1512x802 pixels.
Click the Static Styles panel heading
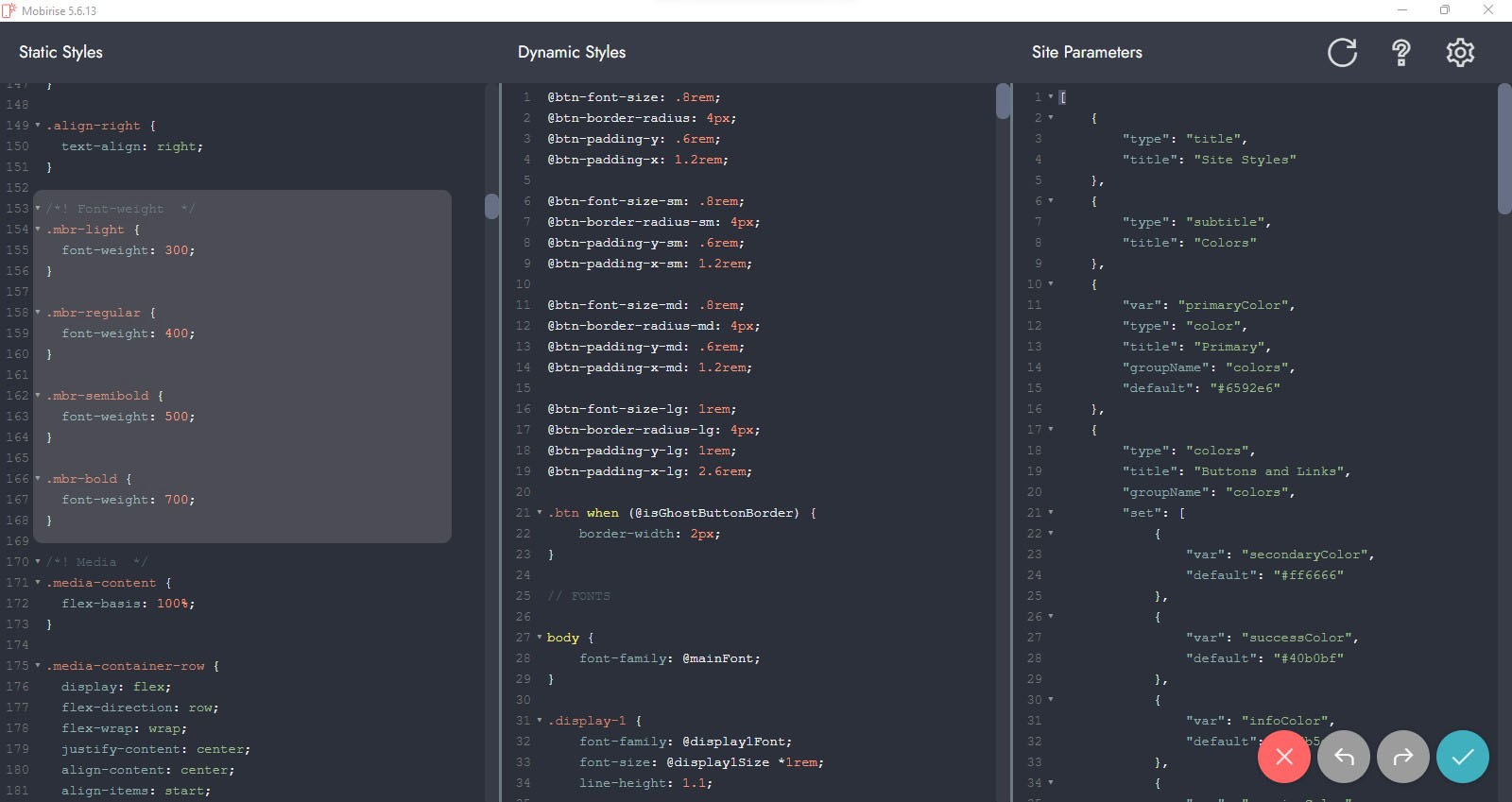point(60,53)
